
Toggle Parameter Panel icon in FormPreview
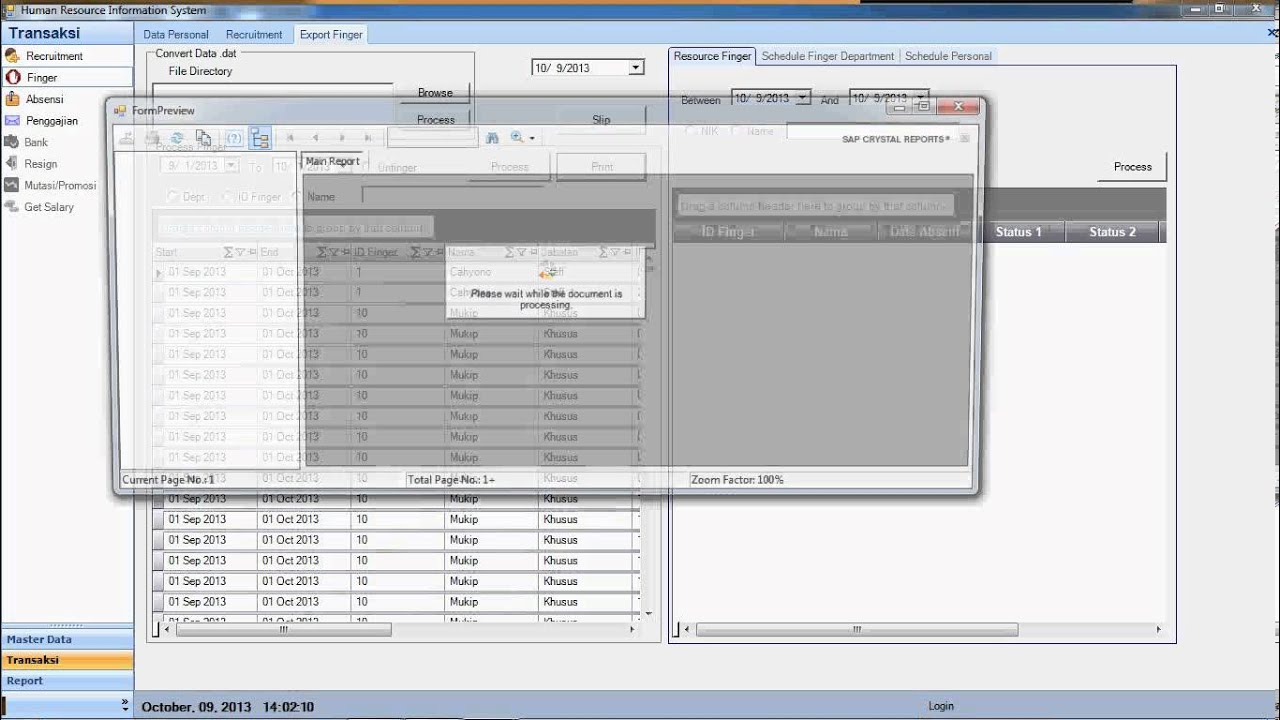(x=234, y=138)
